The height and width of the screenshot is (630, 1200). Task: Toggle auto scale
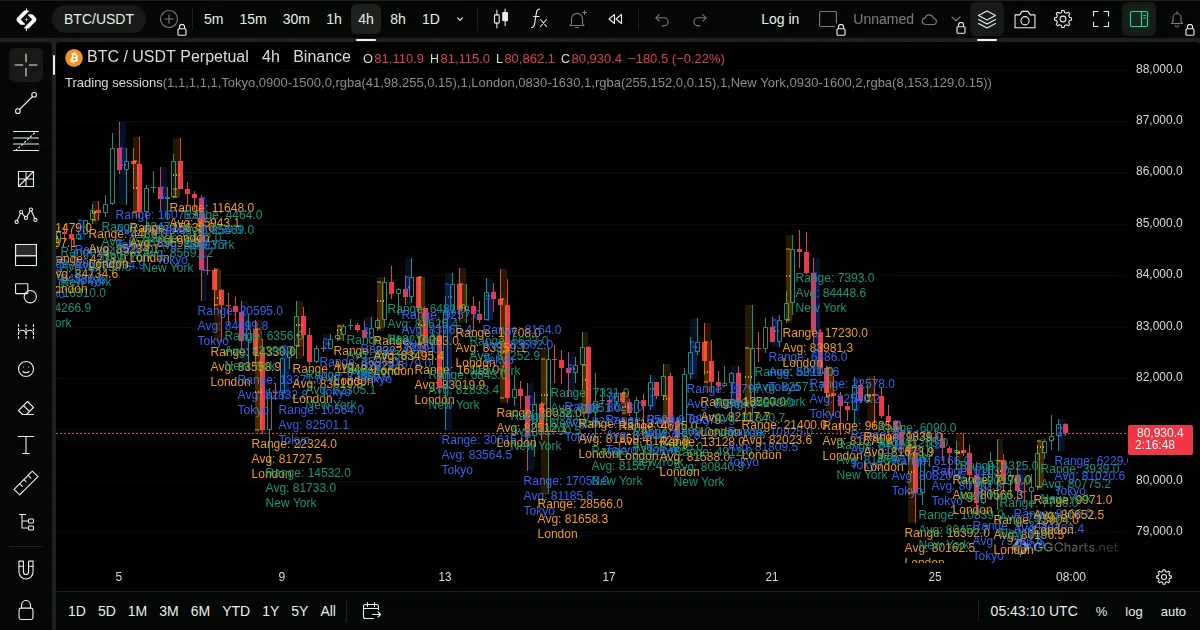[x=1173, y=611]
